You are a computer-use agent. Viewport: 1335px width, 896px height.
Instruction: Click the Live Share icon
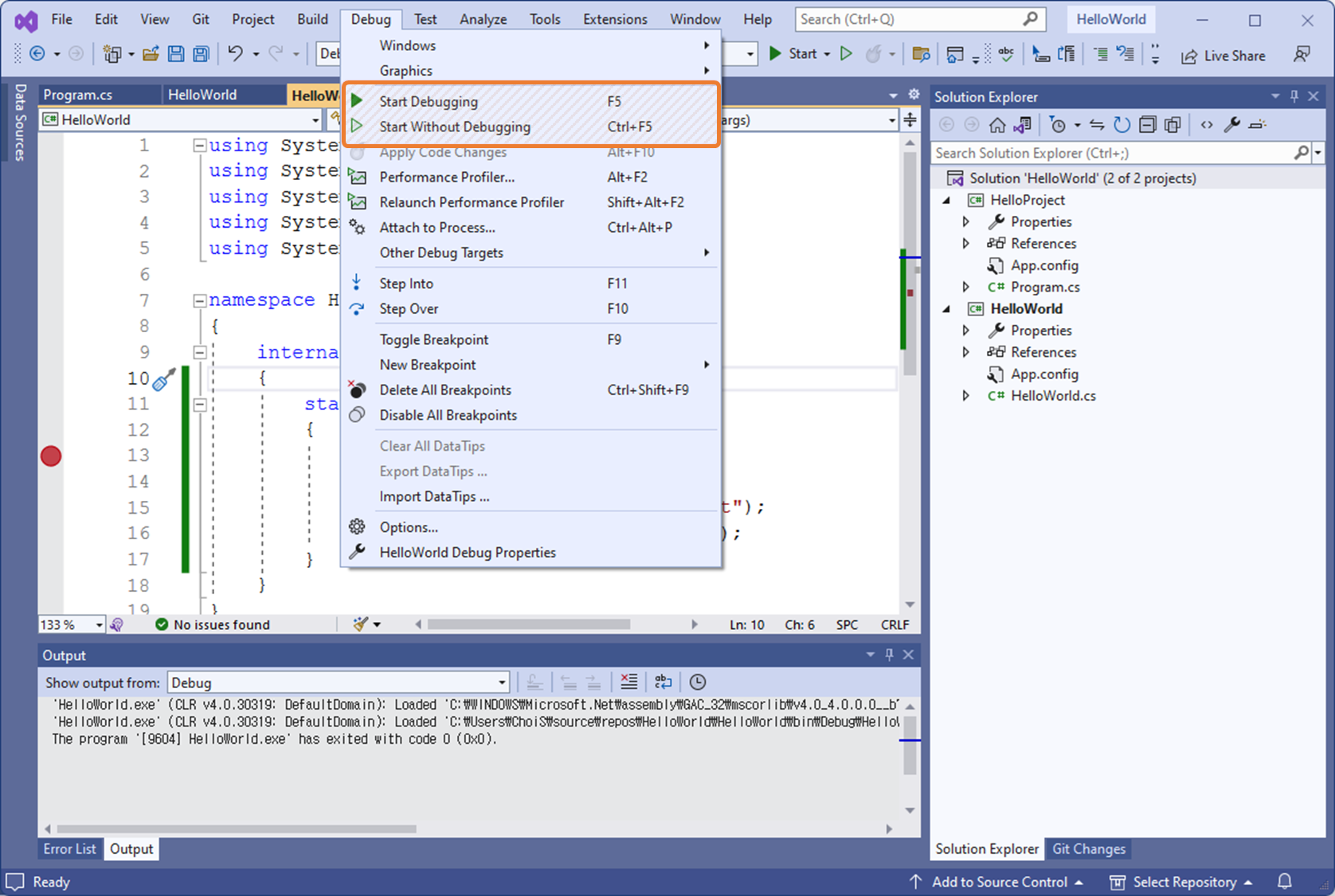[1189, 56]
